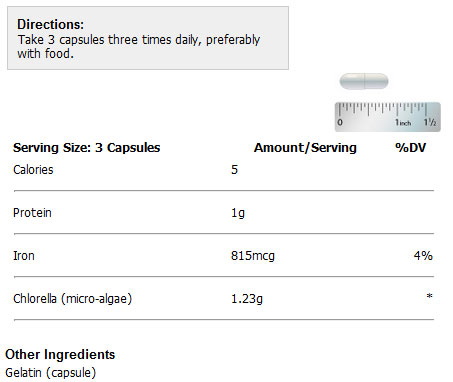Click the %DV column header
Screen dimensions: 453x382
point(411,147)
